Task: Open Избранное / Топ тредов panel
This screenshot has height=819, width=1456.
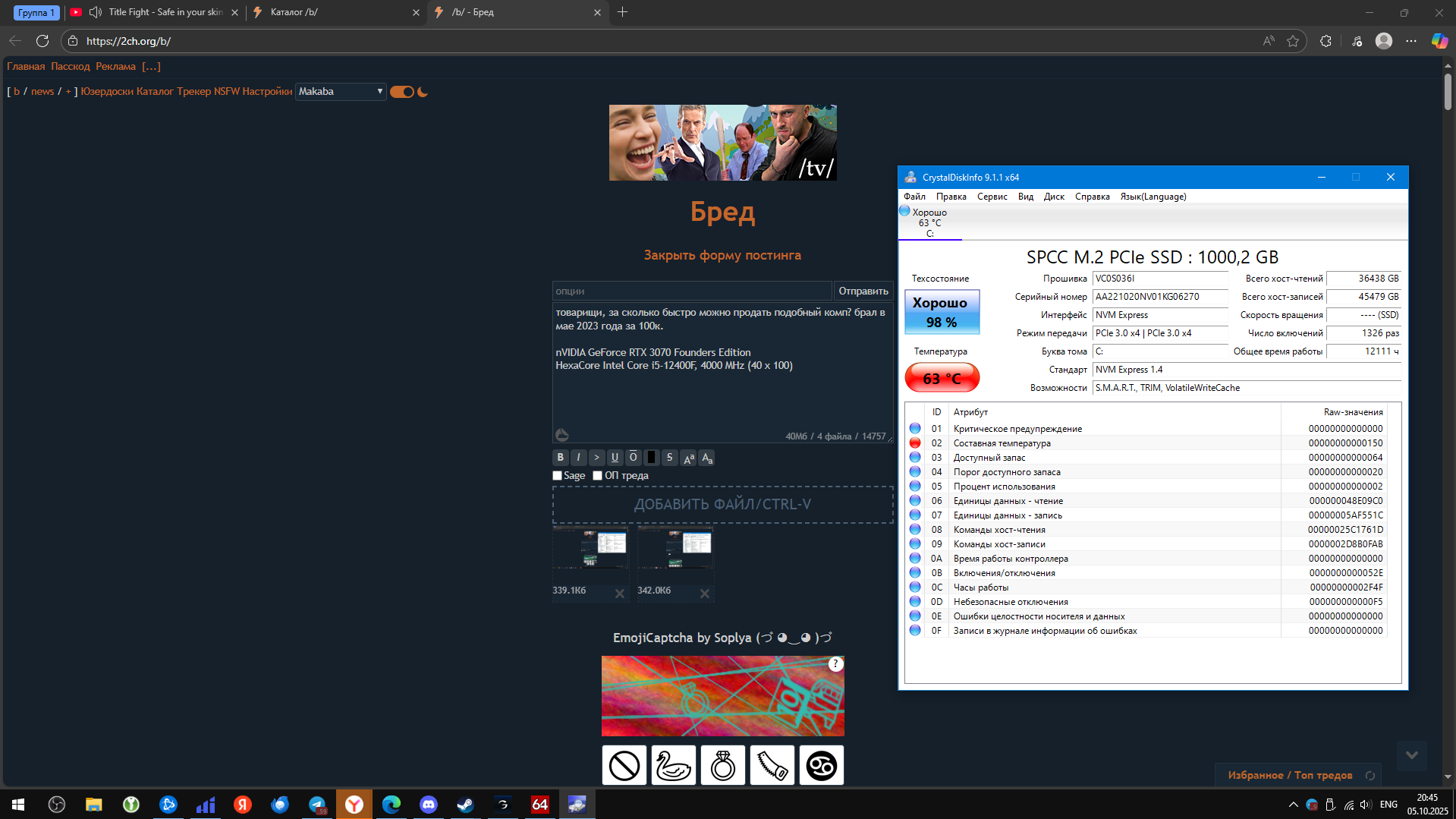Action: click(1290, 775)
